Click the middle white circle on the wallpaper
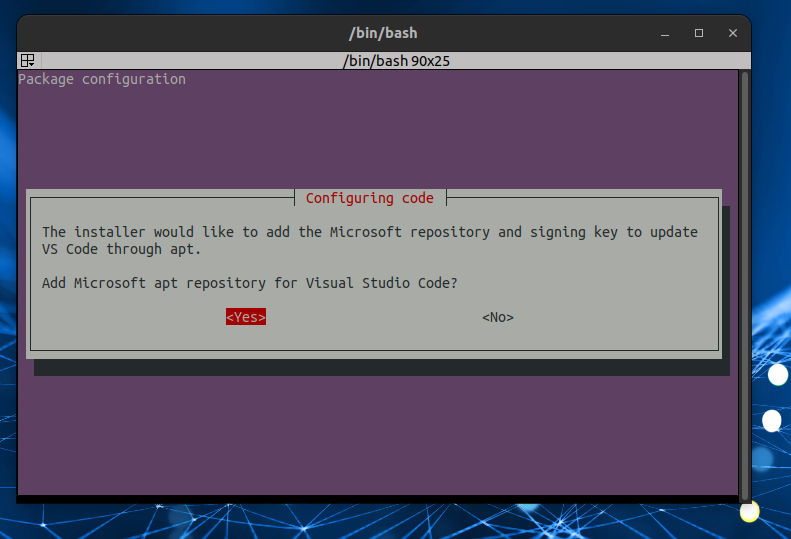Viewport: 791px width, 539px height. [772, 420]
